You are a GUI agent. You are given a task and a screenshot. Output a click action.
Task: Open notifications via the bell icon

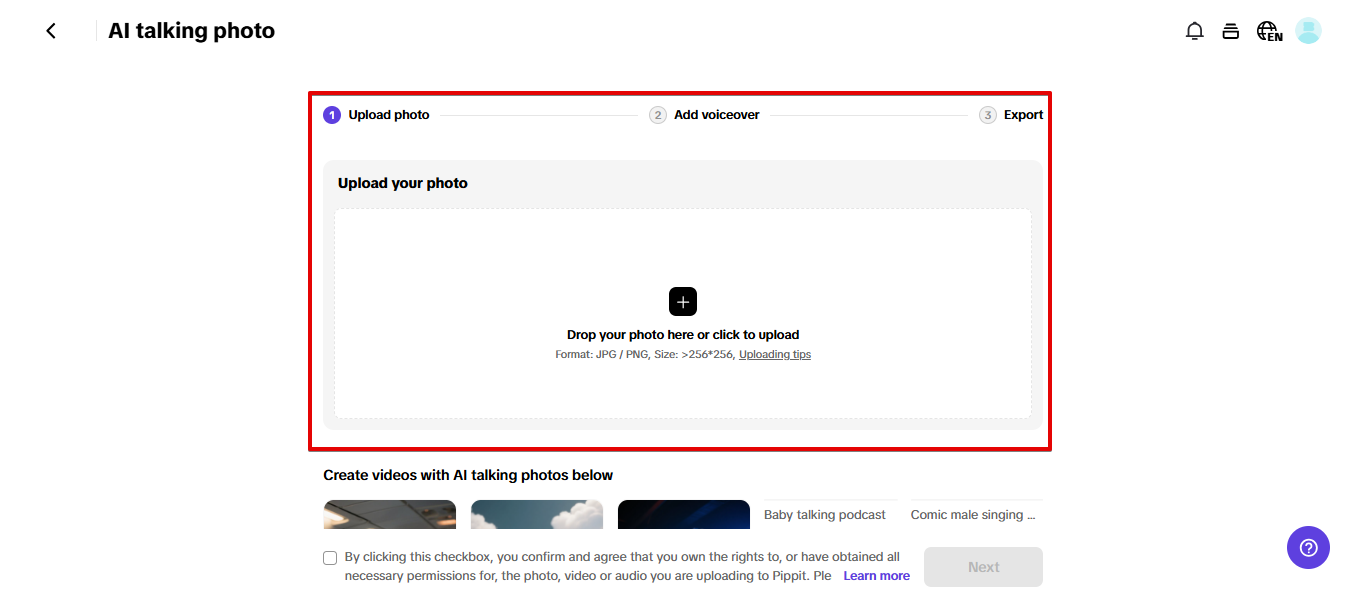click(1194, 30)
